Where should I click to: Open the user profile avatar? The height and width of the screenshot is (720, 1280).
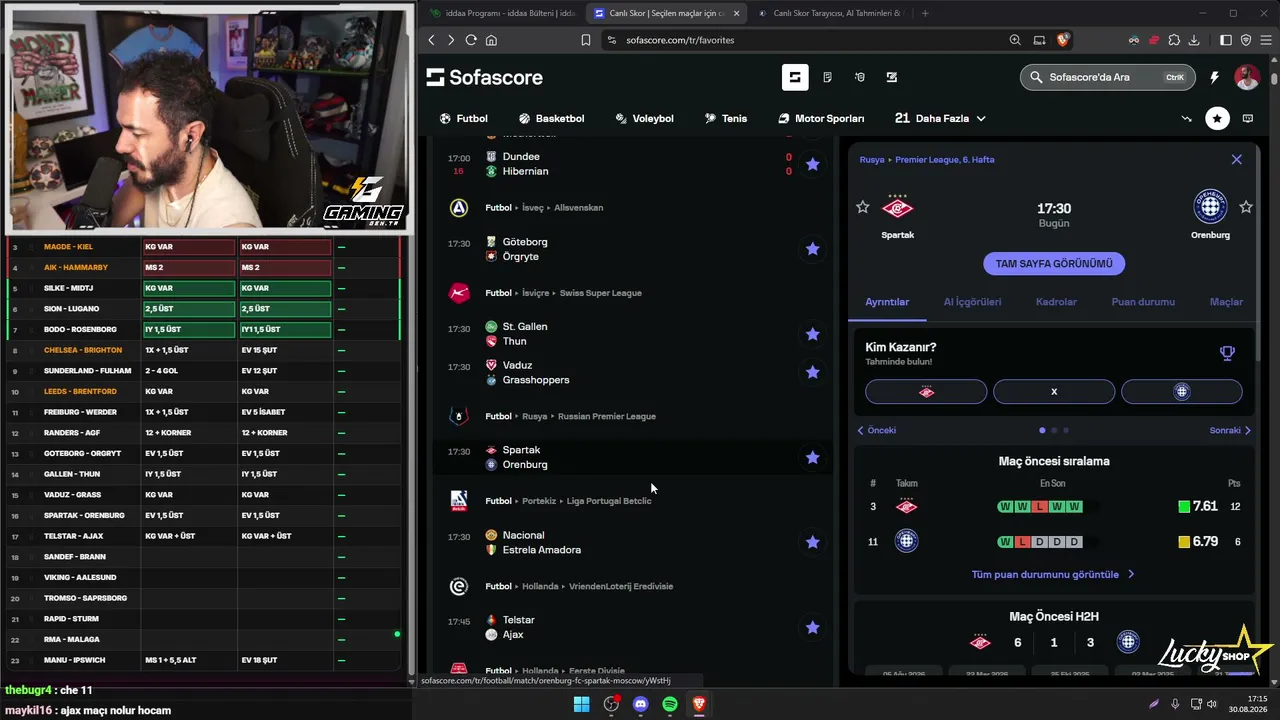(x=1247, y=77)
